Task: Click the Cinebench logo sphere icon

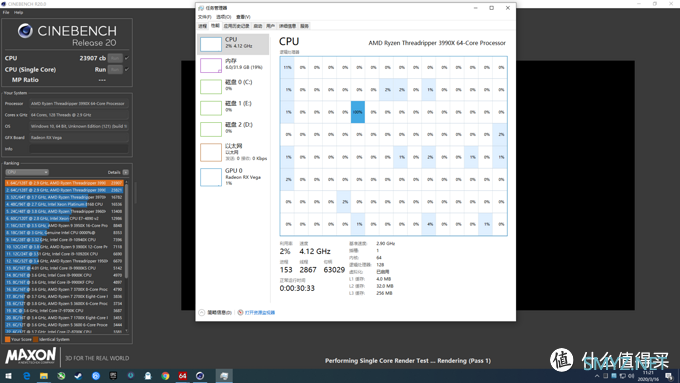Action: (25, 30)
